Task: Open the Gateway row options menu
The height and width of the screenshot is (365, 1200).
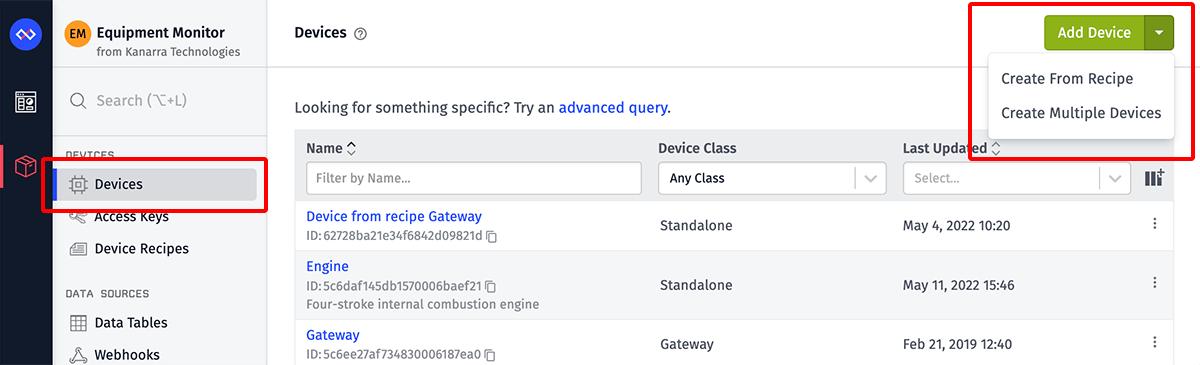Action: pos(1155,344)
